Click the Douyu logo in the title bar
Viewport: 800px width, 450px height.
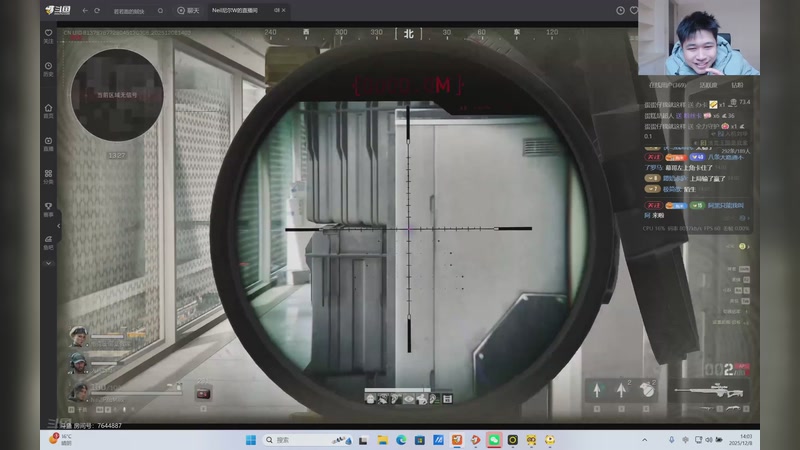tap(58, 10)
